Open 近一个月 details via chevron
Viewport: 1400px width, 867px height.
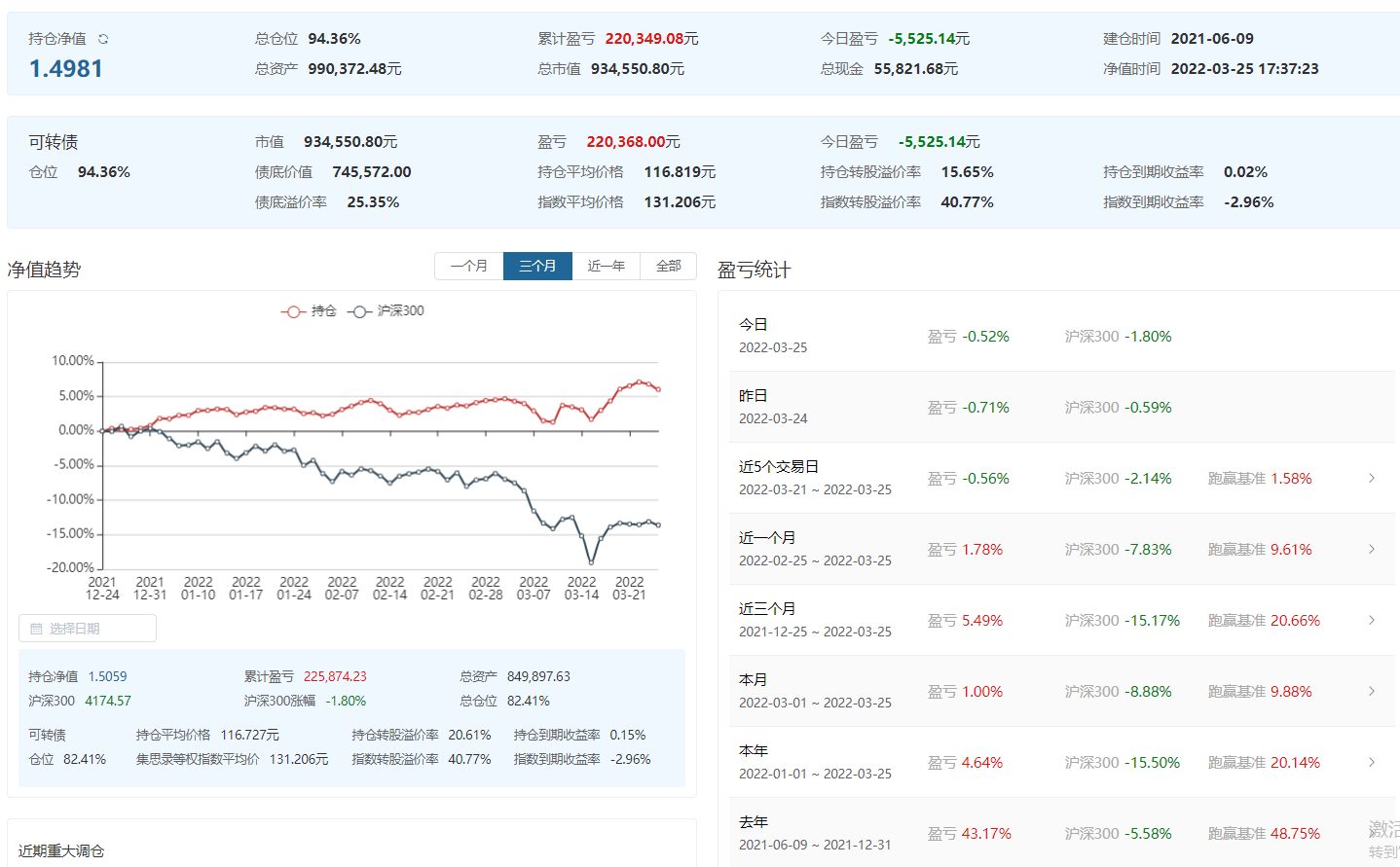click(1372, 549)
